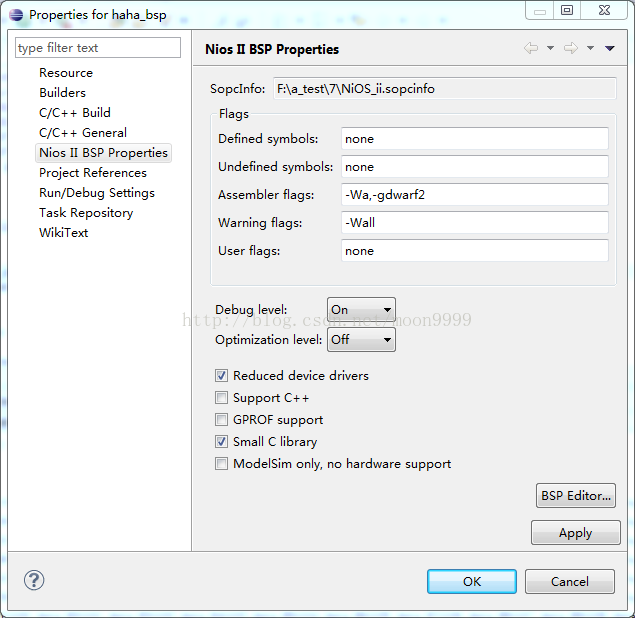Click the Cancel button
The width and height of the screenshot is (635, 618).
pyautogui.click(x=570, y=582)
